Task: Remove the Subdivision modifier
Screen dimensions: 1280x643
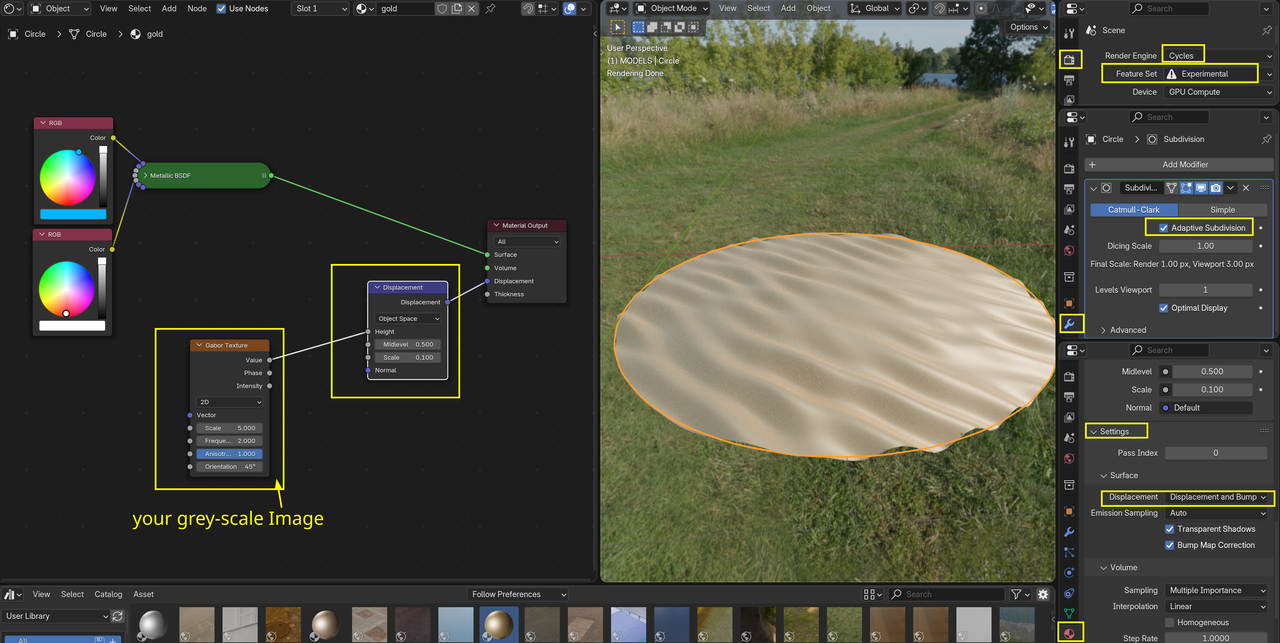Action: (x=1246, y=188)
